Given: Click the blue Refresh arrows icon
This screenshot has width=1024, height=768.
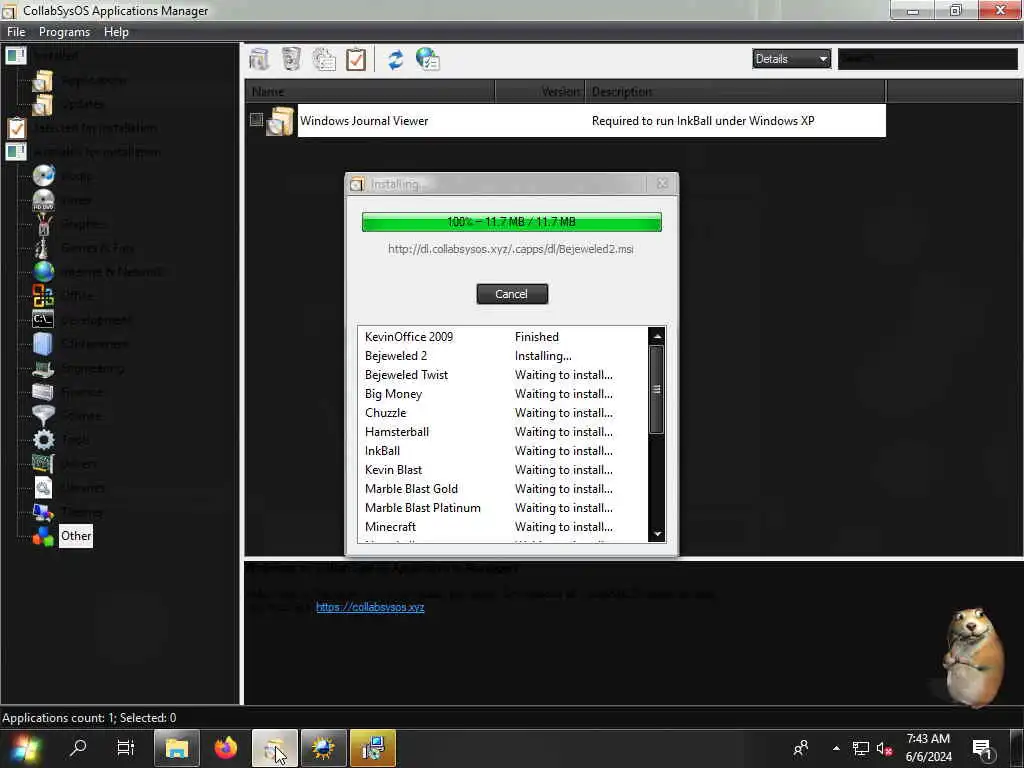Looking at the screenshot, I should click(x=396, y=59).
